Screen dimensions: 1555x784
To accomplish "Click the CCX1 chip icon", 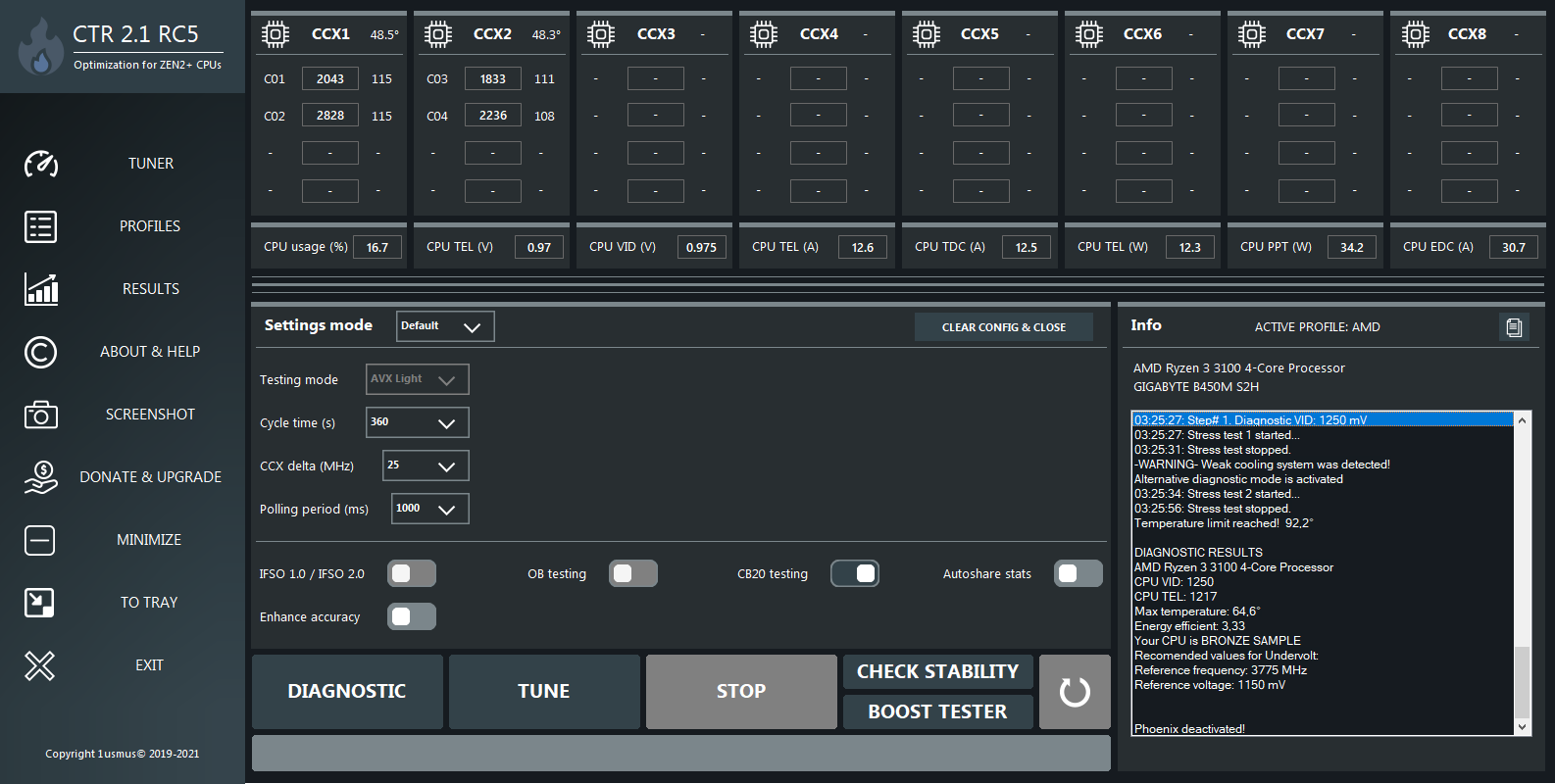I will coord(276,34).
